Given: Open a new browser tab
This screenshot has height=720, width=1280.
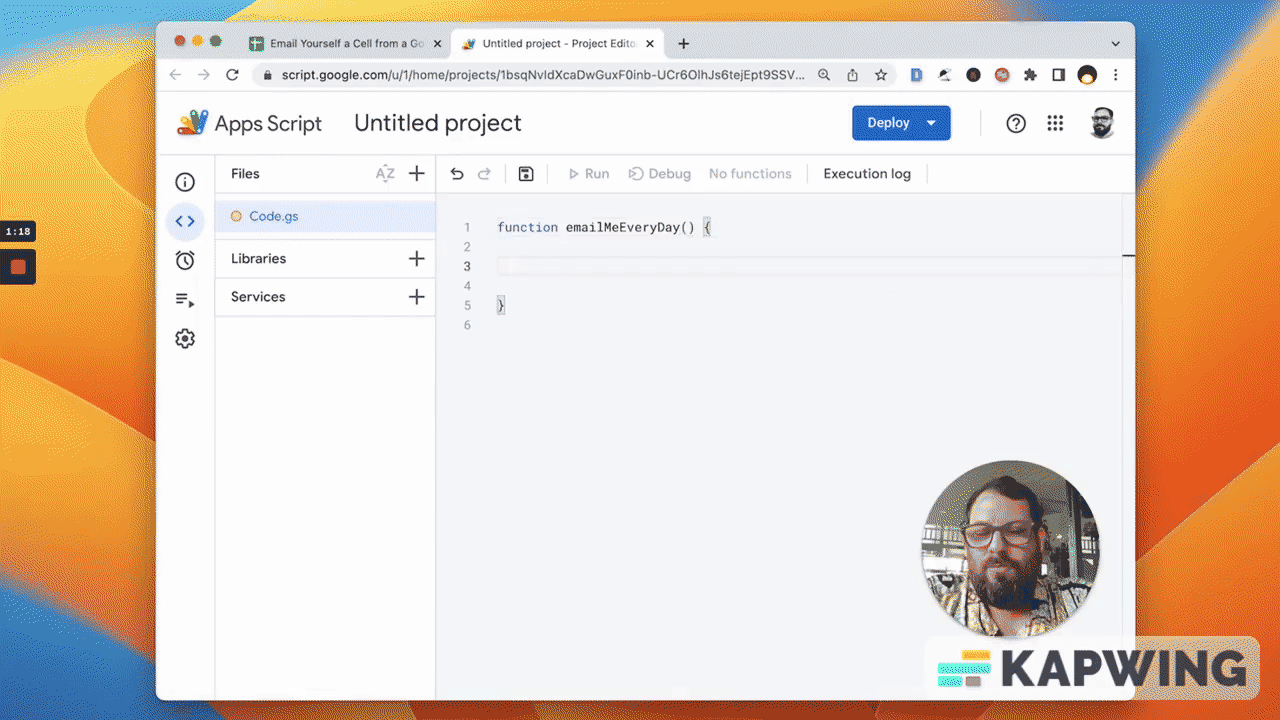Looking at the screenshot, I should 684,44.
